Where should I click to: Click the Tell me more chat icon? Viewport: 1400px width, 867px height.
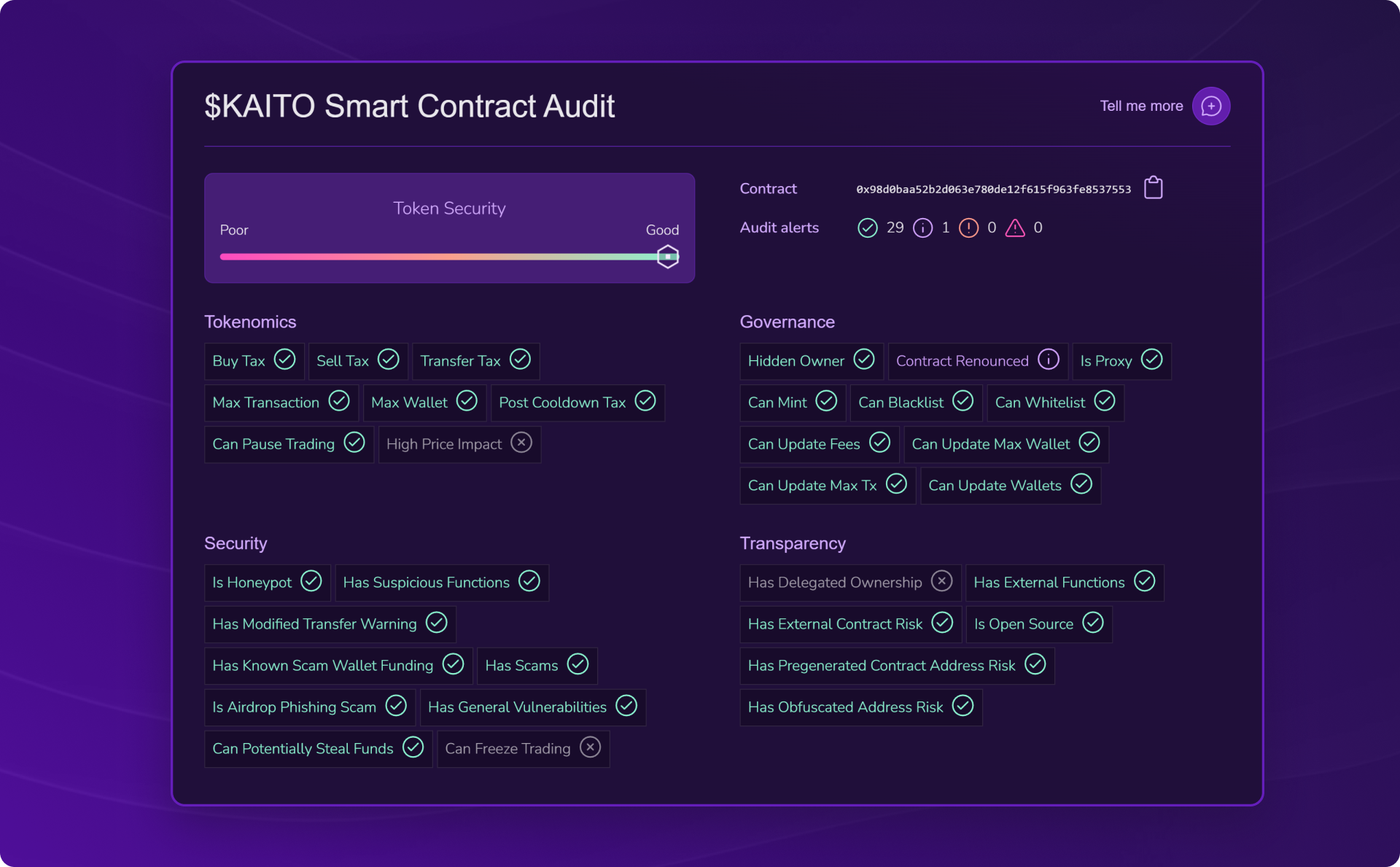[x=1210, y=106]
